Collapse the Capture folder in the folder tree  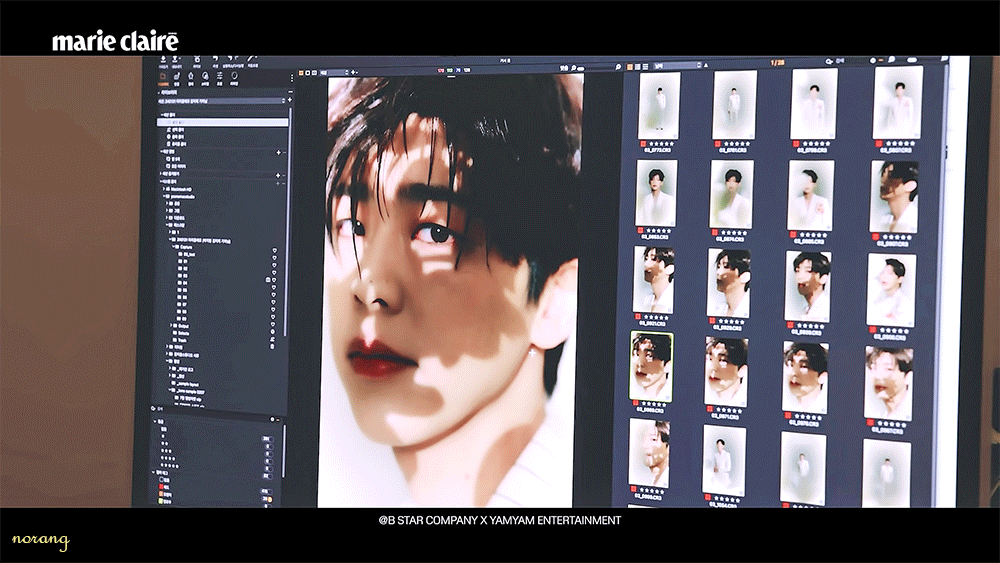(173, 247)
